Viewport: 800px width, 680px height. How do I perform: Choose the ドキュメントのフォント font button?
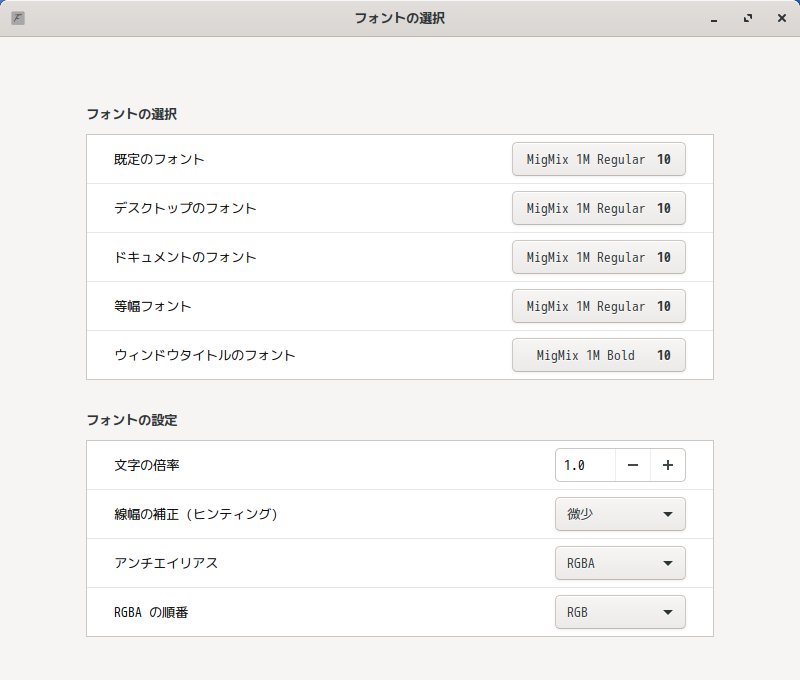598,257
